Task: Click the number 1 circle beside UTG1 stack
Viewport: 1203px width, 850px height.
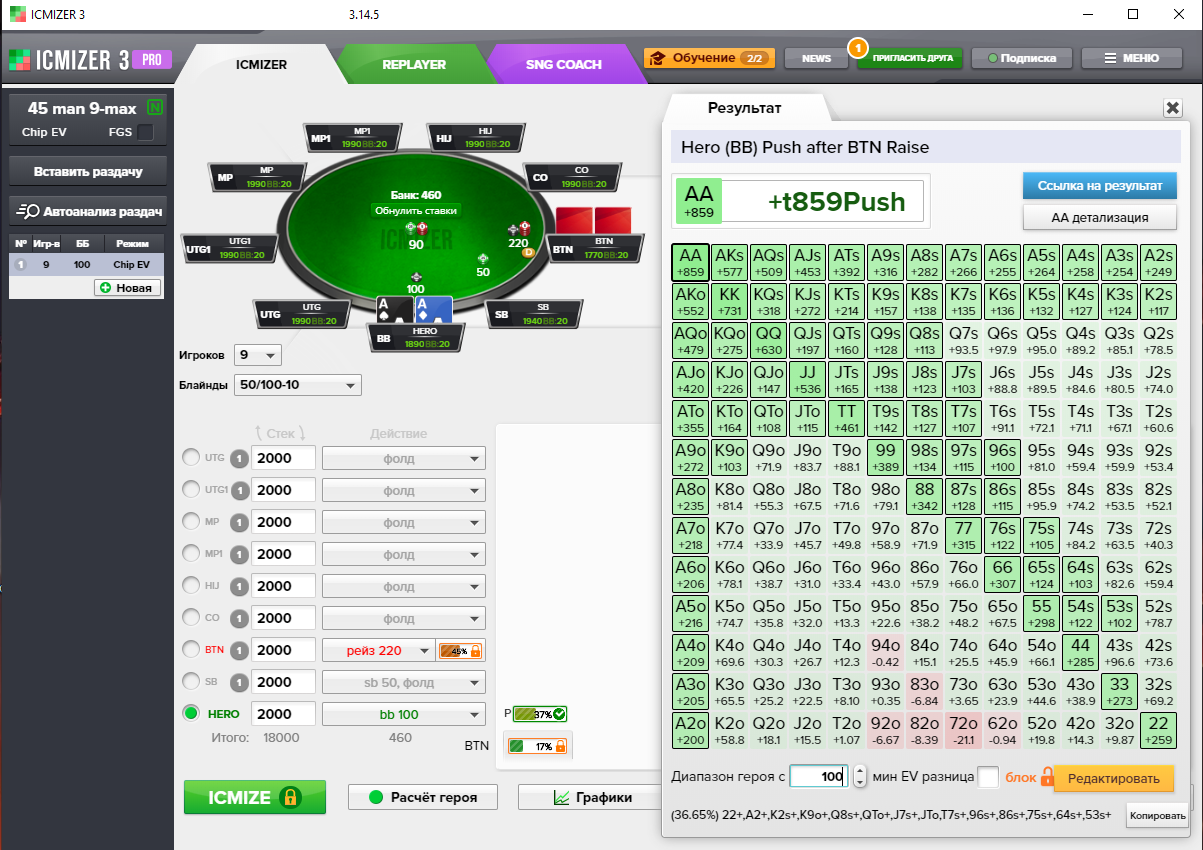Action: click(x=239, y=490)
